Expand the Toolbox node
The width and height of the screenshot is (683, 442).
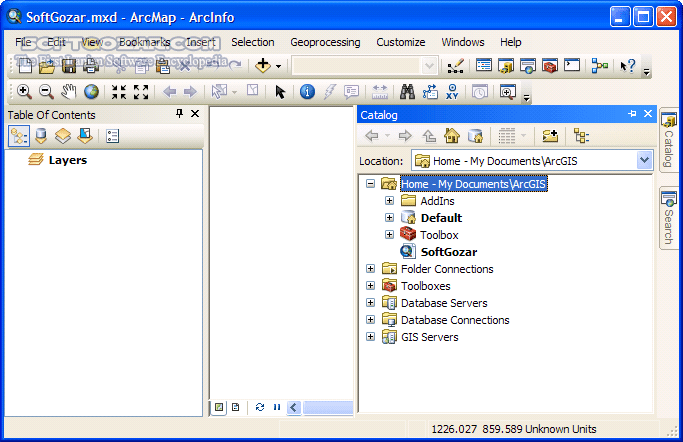point(389,234)
